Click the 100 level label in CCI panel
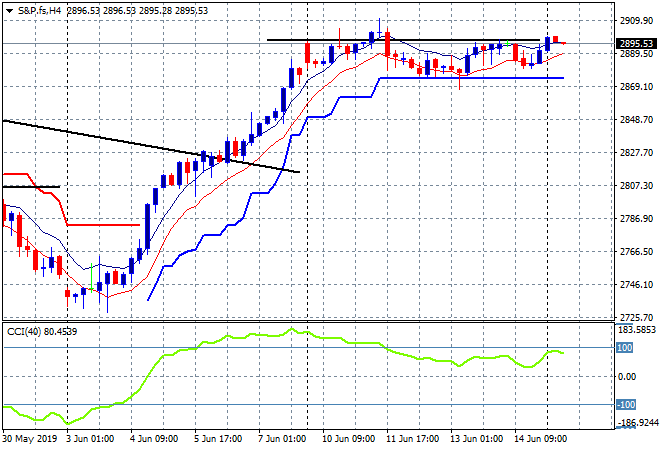660x450 pixels. pyautogui.click(x=624, y=348)
